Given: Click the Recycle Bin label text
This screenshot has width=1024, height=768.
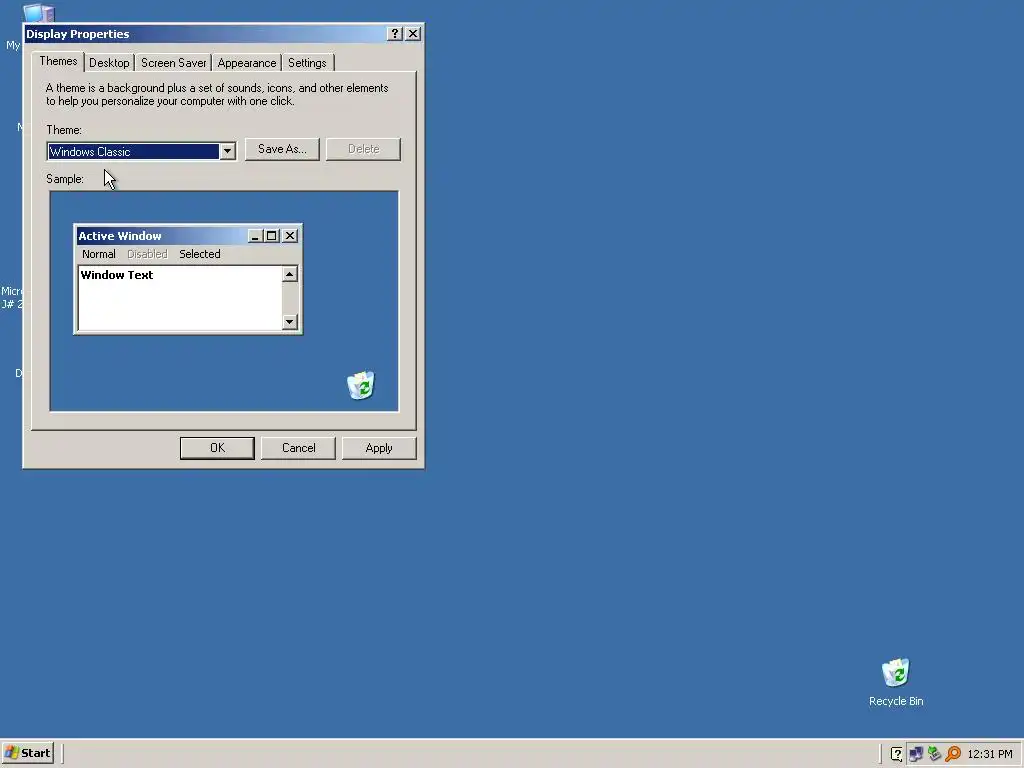Looking at the screenshot, I should point(896,701).
